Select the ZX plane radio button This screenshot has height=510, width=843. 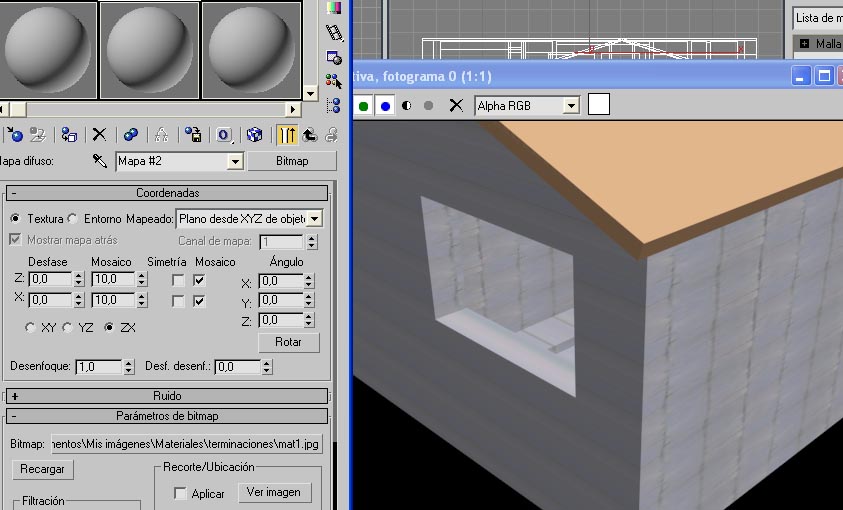109,327
